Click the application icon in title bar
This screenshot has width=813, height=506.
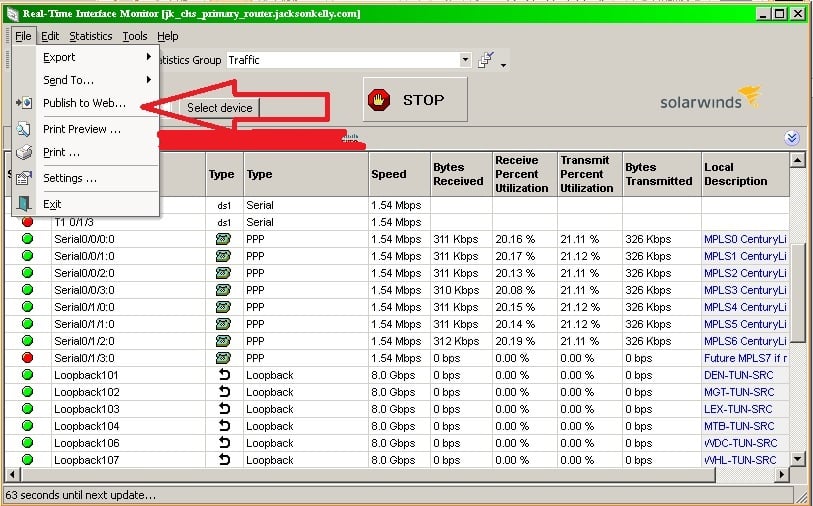pyautogui.click(x=12, y=14)
